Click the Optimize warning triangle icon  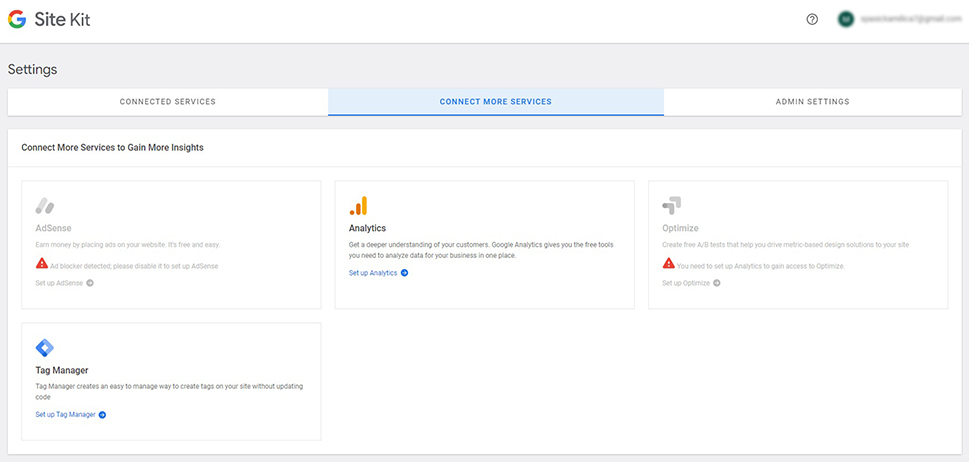(x=669, y=263)
